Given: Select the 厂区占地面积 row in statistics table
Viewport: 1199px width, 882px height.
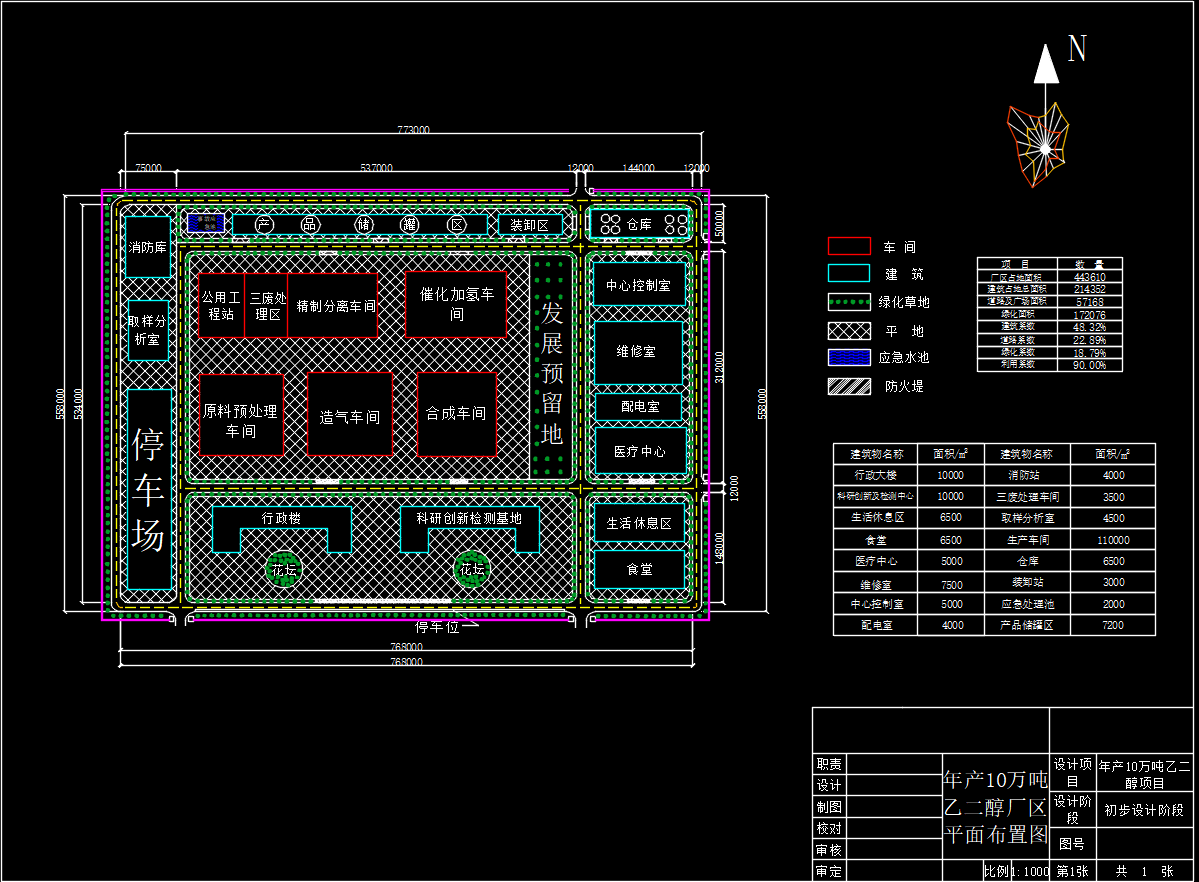Looking at the screenshot, I should tap(1049, 277).
